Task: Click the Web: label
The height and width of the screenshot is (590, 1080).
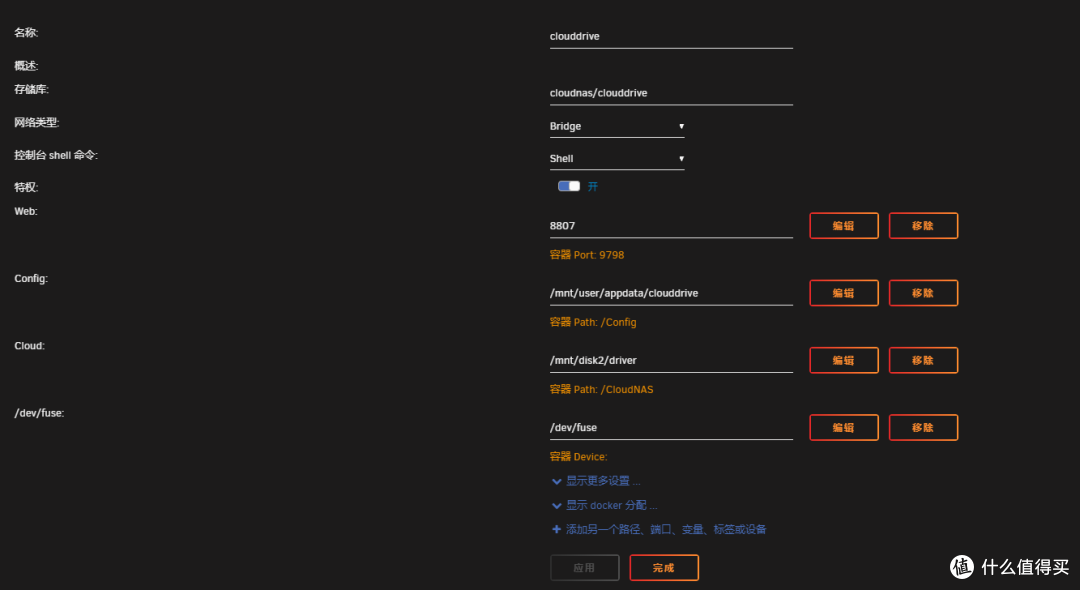Action: 25,211
